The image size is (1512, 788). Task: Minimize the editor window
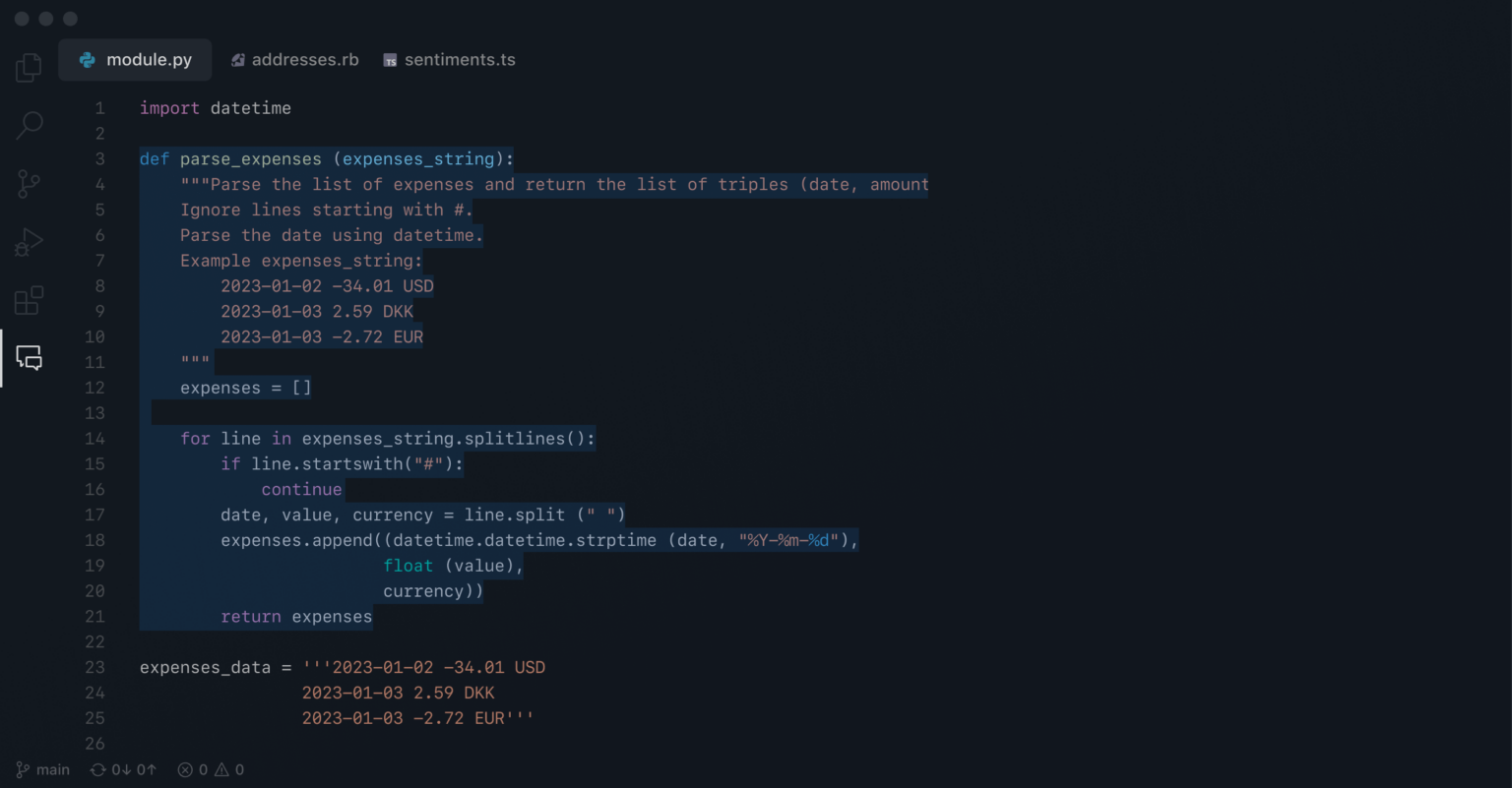point(46,19)
